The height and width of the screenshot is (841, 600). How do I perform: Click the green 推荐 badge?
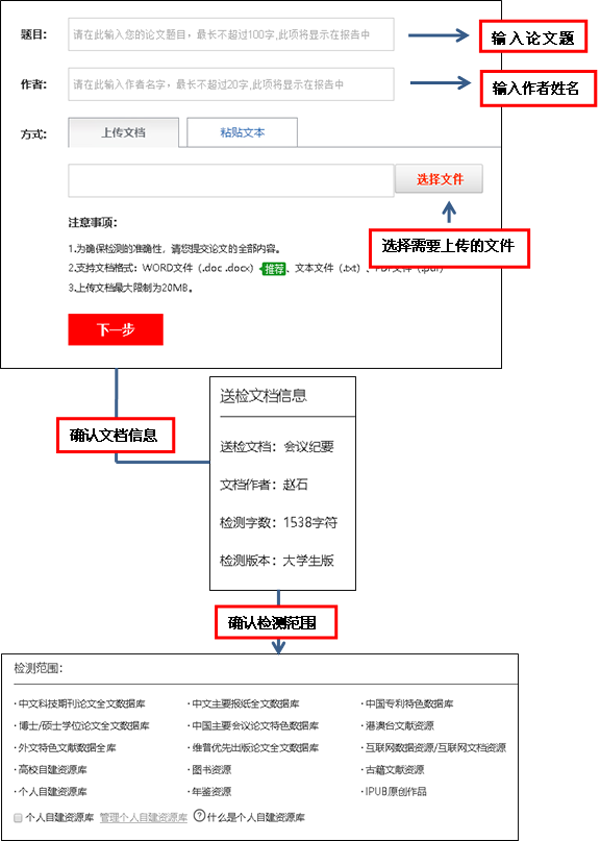(x=272, y=268)
